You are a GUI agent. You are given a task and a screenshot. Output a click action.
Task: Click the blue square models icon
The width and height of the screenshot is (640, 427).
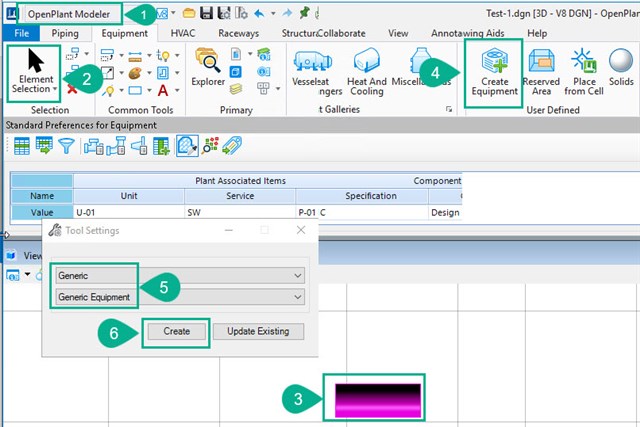click(x=236, y=72)
